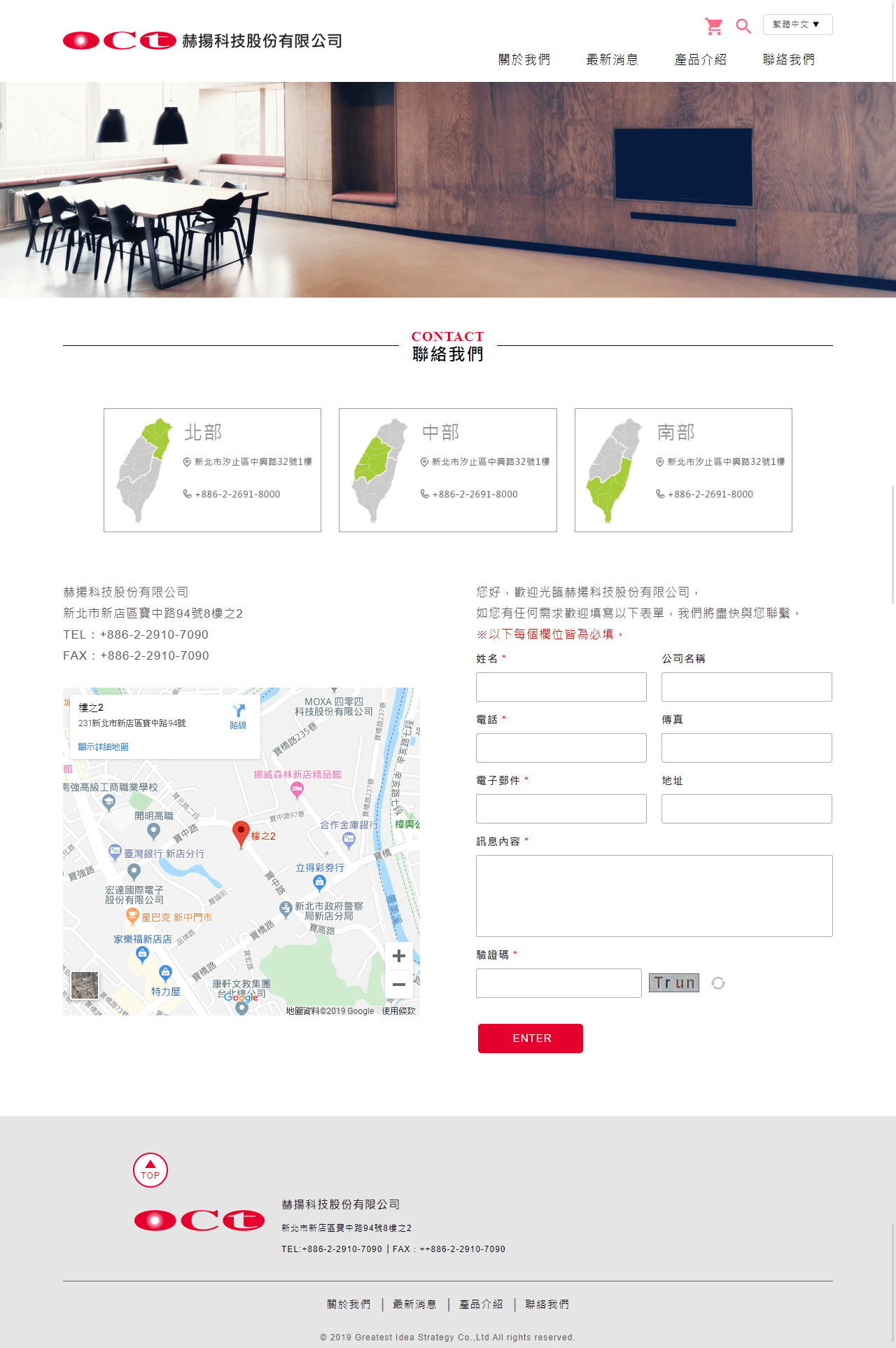Open the map 使用條款 link
The width and height of the screenshot is (896, 1348).
[398, 1010]
